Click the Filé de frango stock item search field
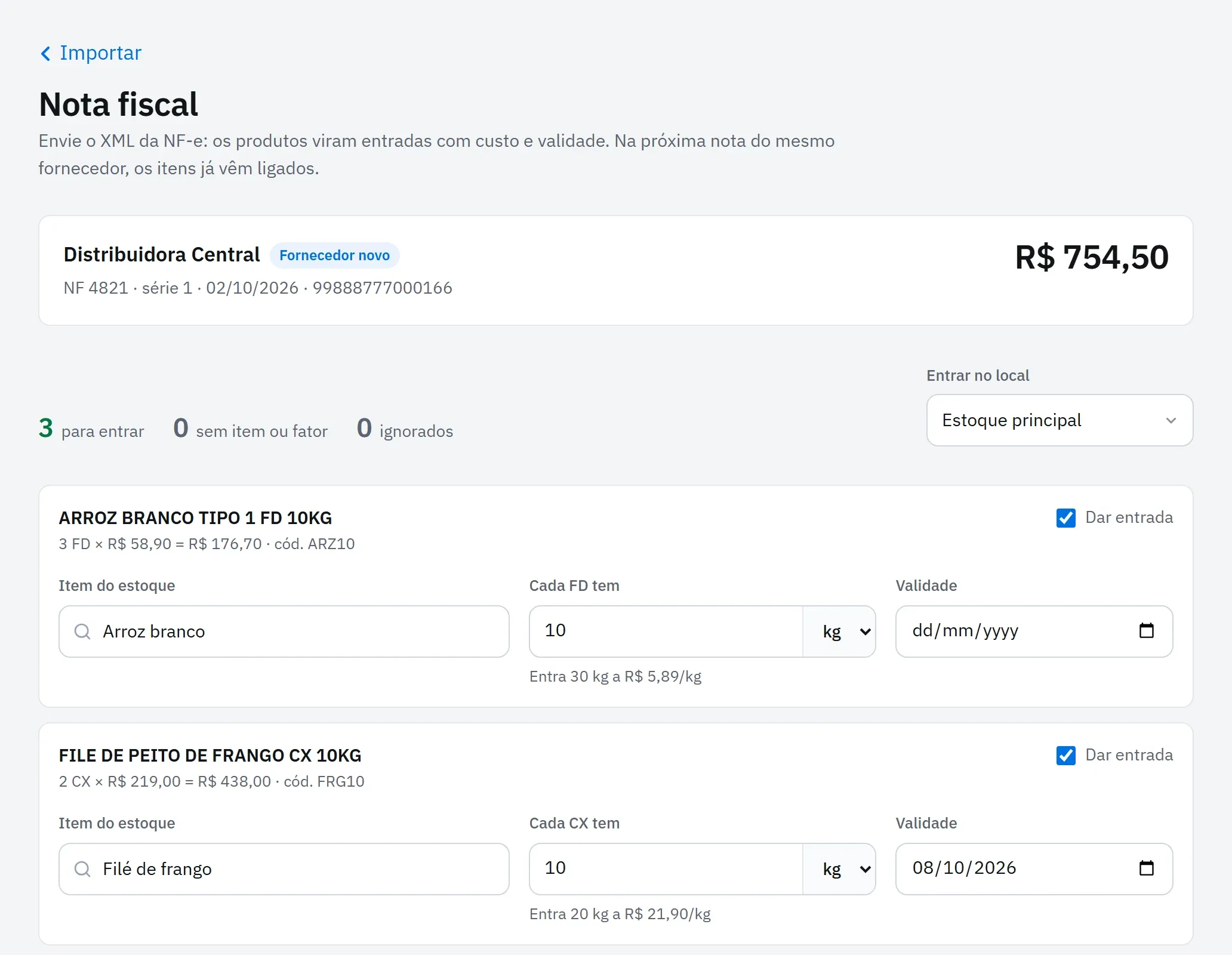Image resolution: width=1232 pixels, height=955 pixels. (284, 869)
